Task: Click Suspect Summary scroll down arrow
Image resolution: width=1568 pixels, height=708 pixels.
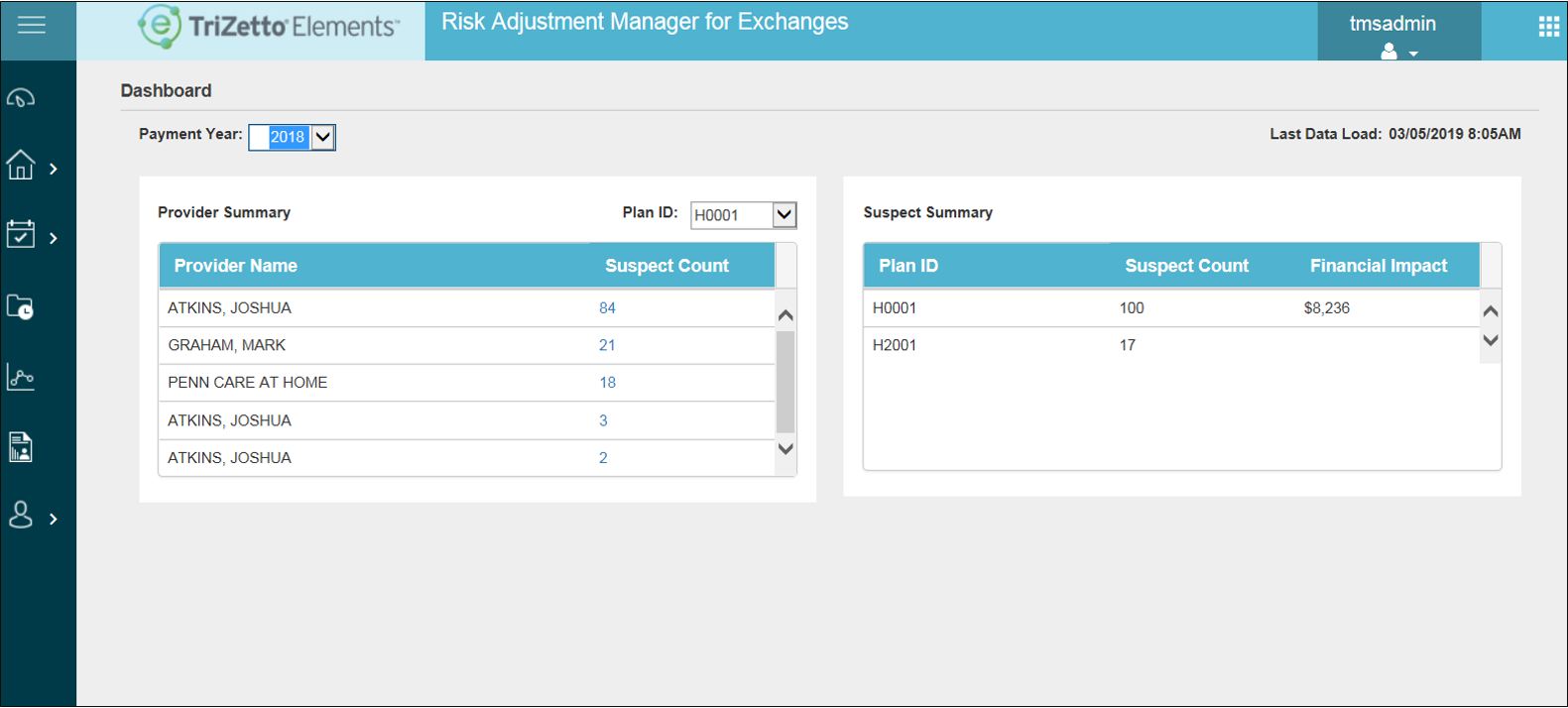Action: (1490, 340)
